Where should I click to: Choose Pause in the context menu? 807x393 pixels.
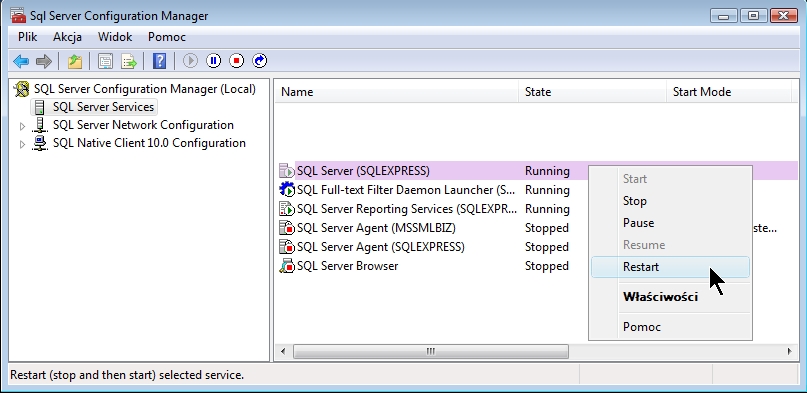(670, 223)
